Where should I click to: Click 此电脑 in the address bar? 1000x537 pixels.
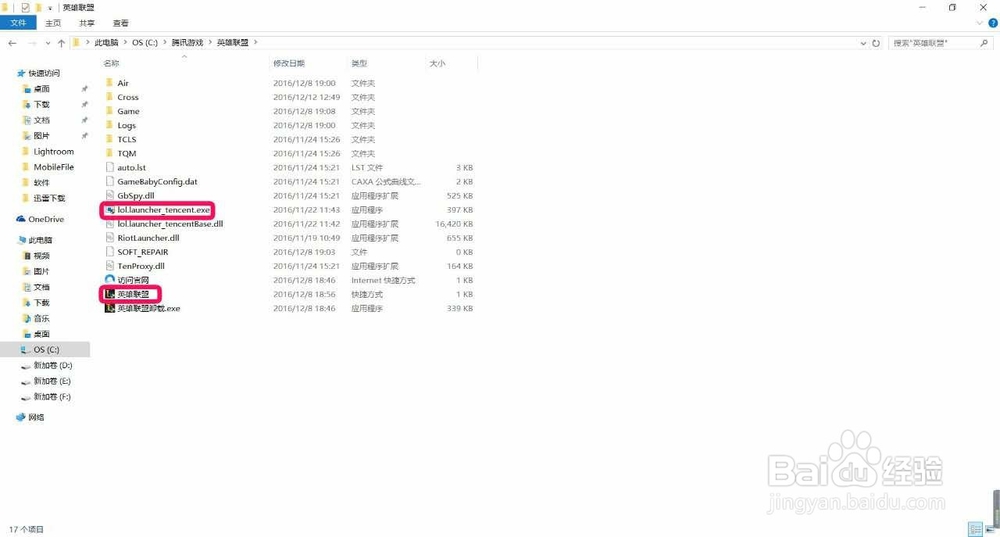107,43
